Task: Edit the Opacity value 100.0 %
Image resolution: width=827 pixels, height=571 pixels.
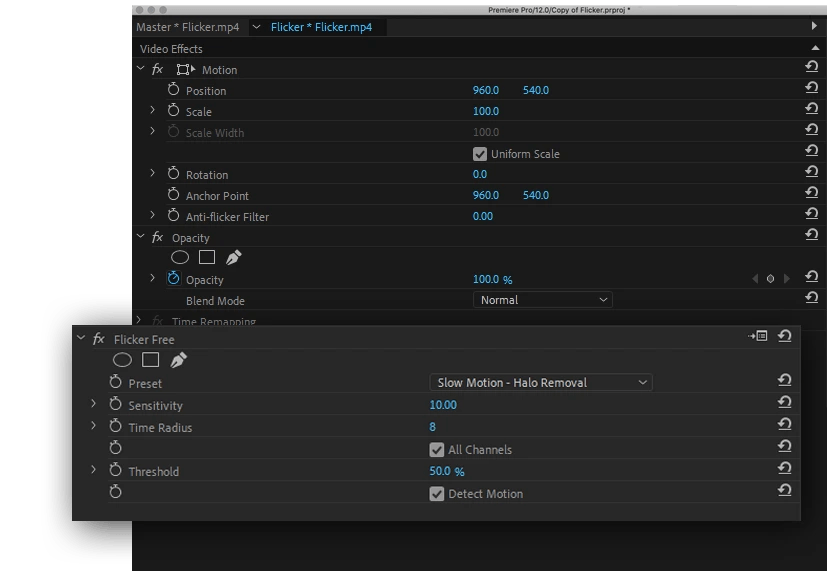Action: coord(493,279)
